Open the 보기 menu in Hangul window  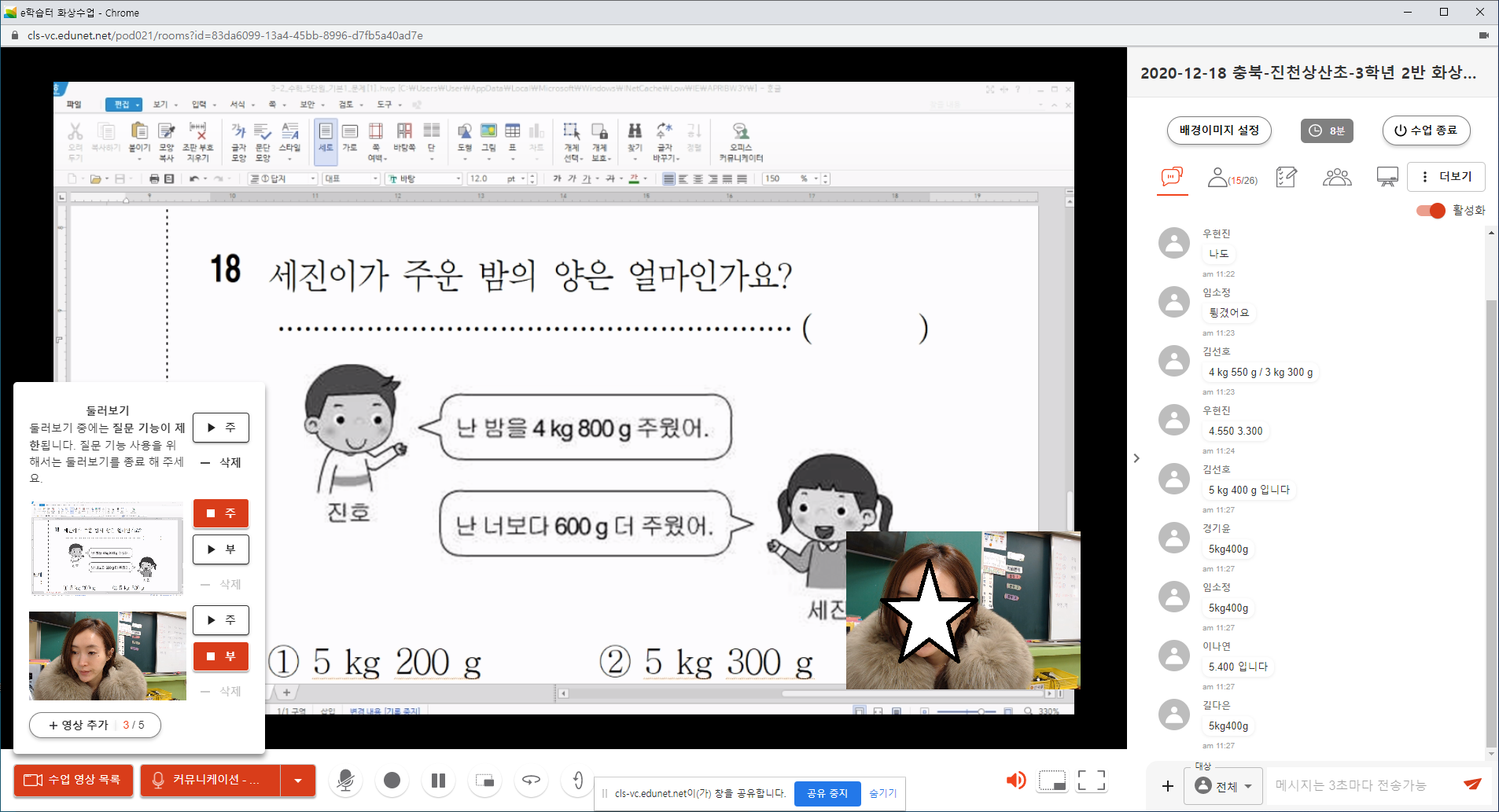click(x=164, y=105)
